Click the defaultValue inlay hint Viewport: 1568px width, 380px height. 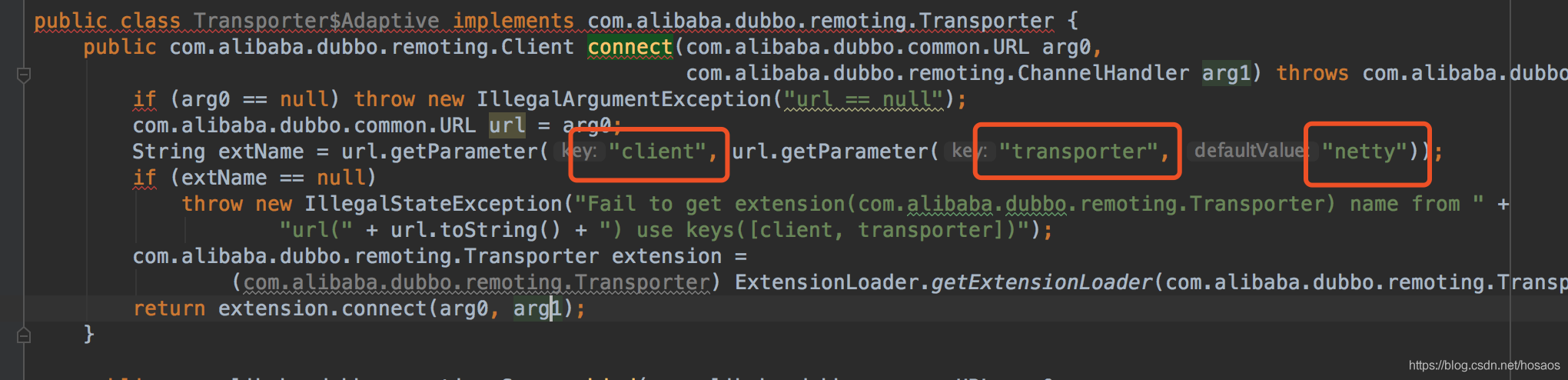click(x=1249, y=151)
